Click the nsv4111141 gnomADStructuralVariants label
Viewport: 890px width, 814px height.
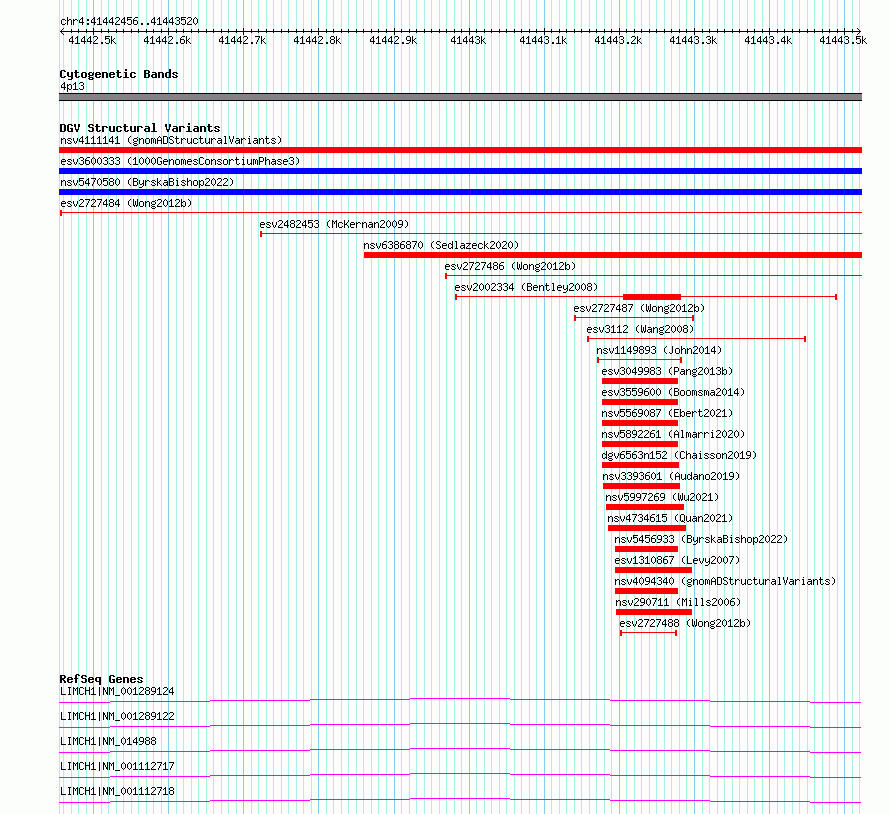[171, 140]
